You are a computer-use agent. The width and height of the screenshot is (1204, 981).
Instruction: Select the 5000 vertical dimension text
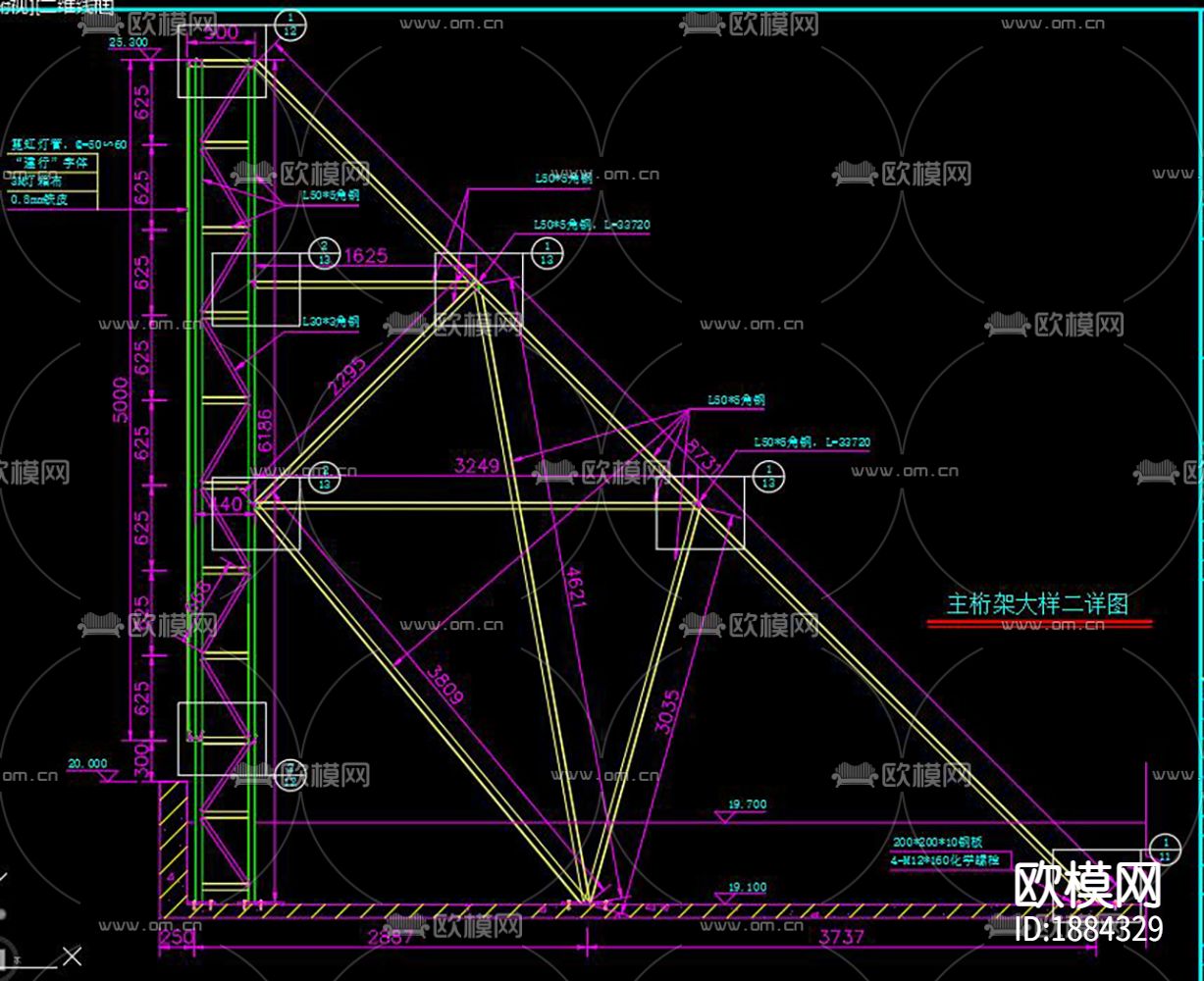[121, 399]
